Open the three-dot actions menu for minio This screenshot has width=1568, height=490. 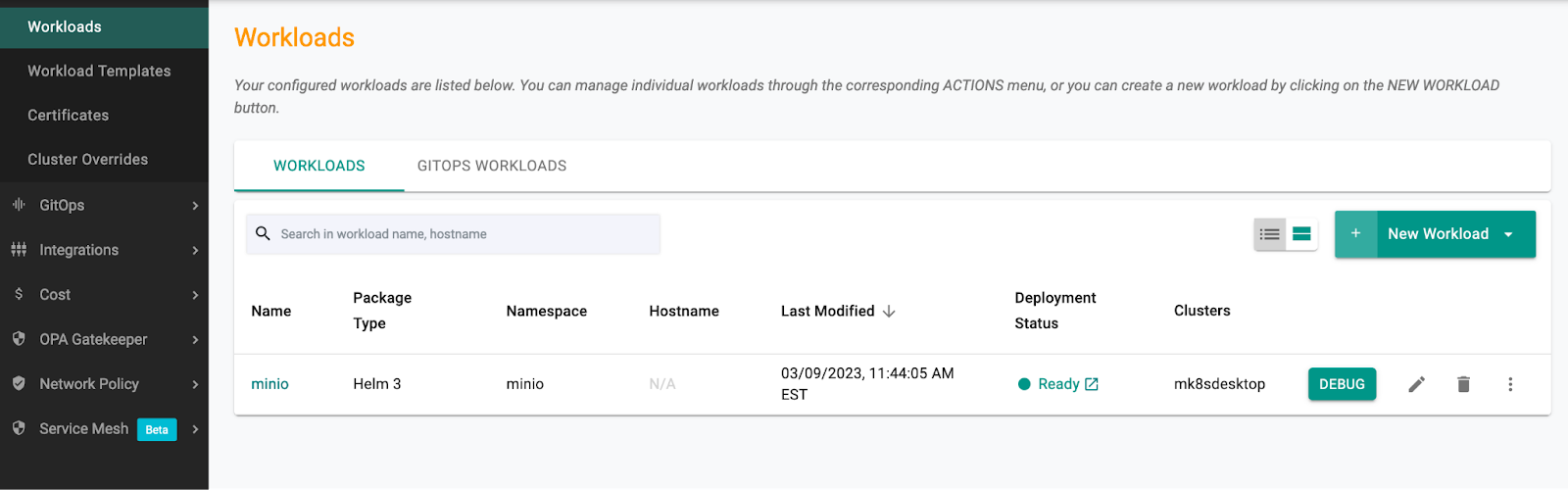click(1510, 384)
